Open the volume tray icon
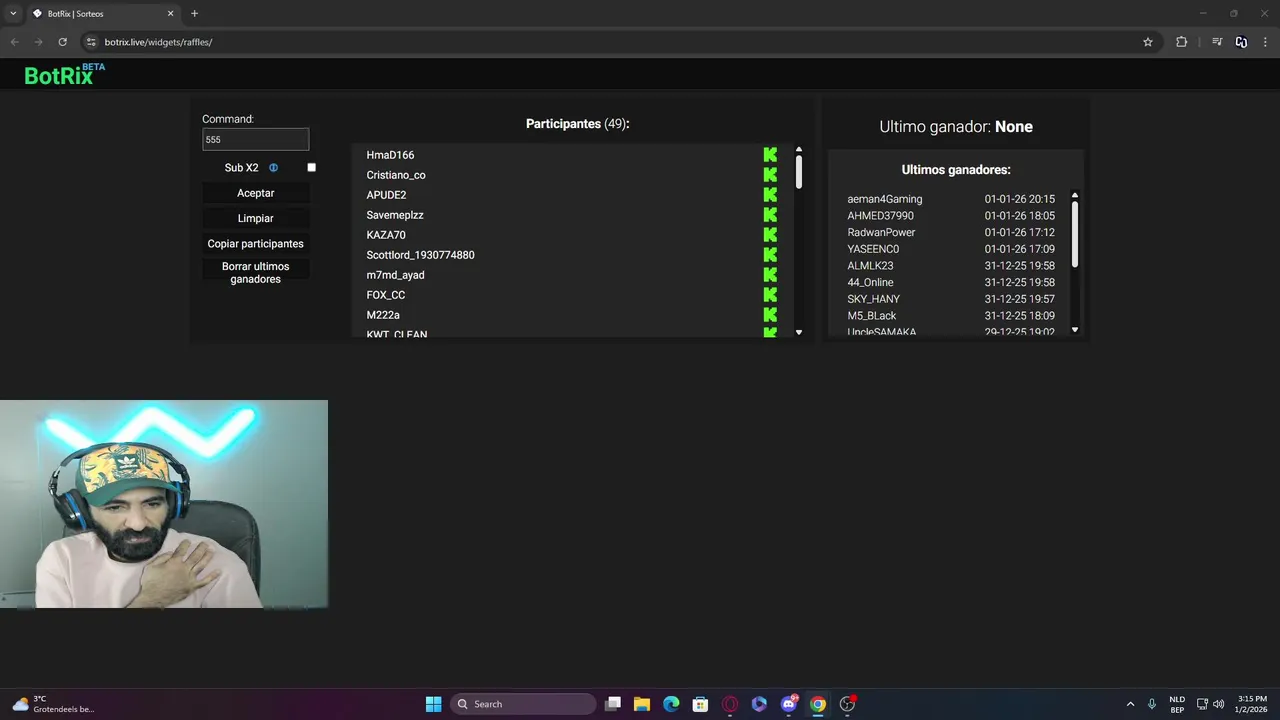 (1218, 704)
